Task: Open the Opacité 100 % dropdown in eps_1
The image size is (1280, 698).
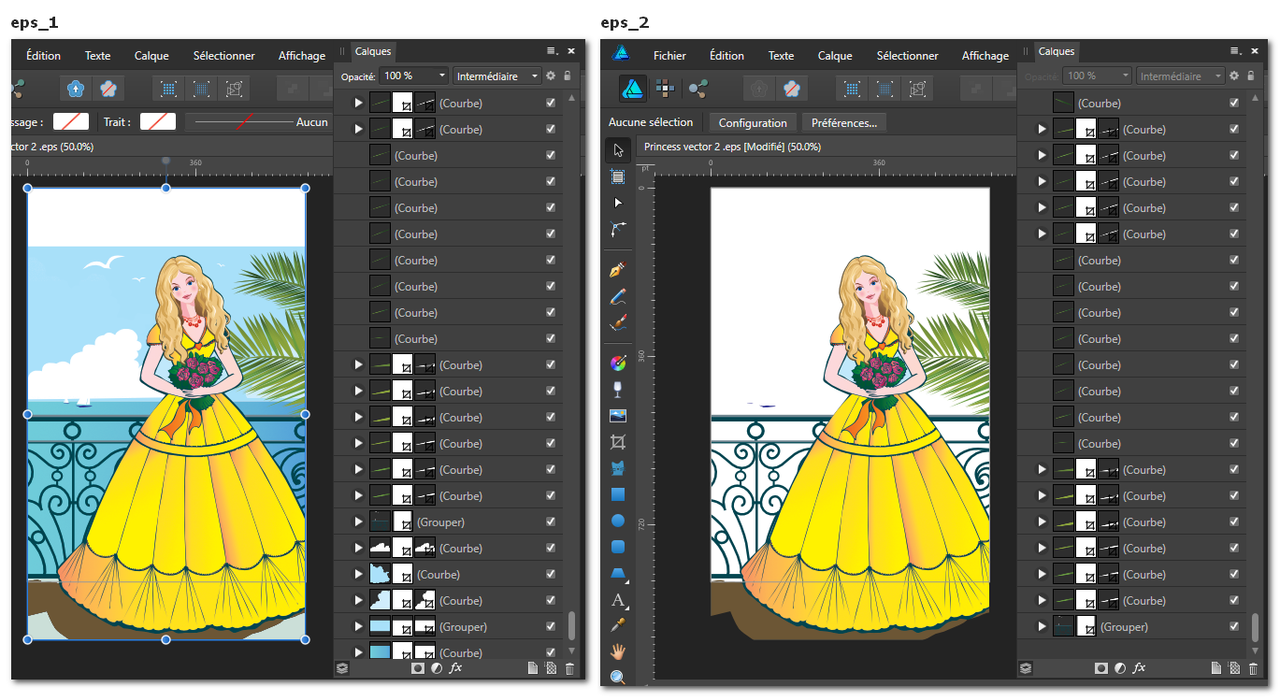Action: click(x=441, y=76)
